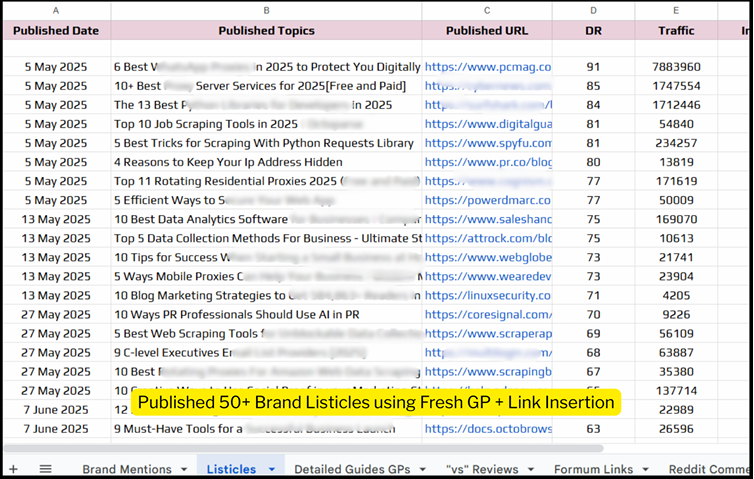The image size is (754, 479).
Task: Click the DR header cell
Action: coord(593,30)
